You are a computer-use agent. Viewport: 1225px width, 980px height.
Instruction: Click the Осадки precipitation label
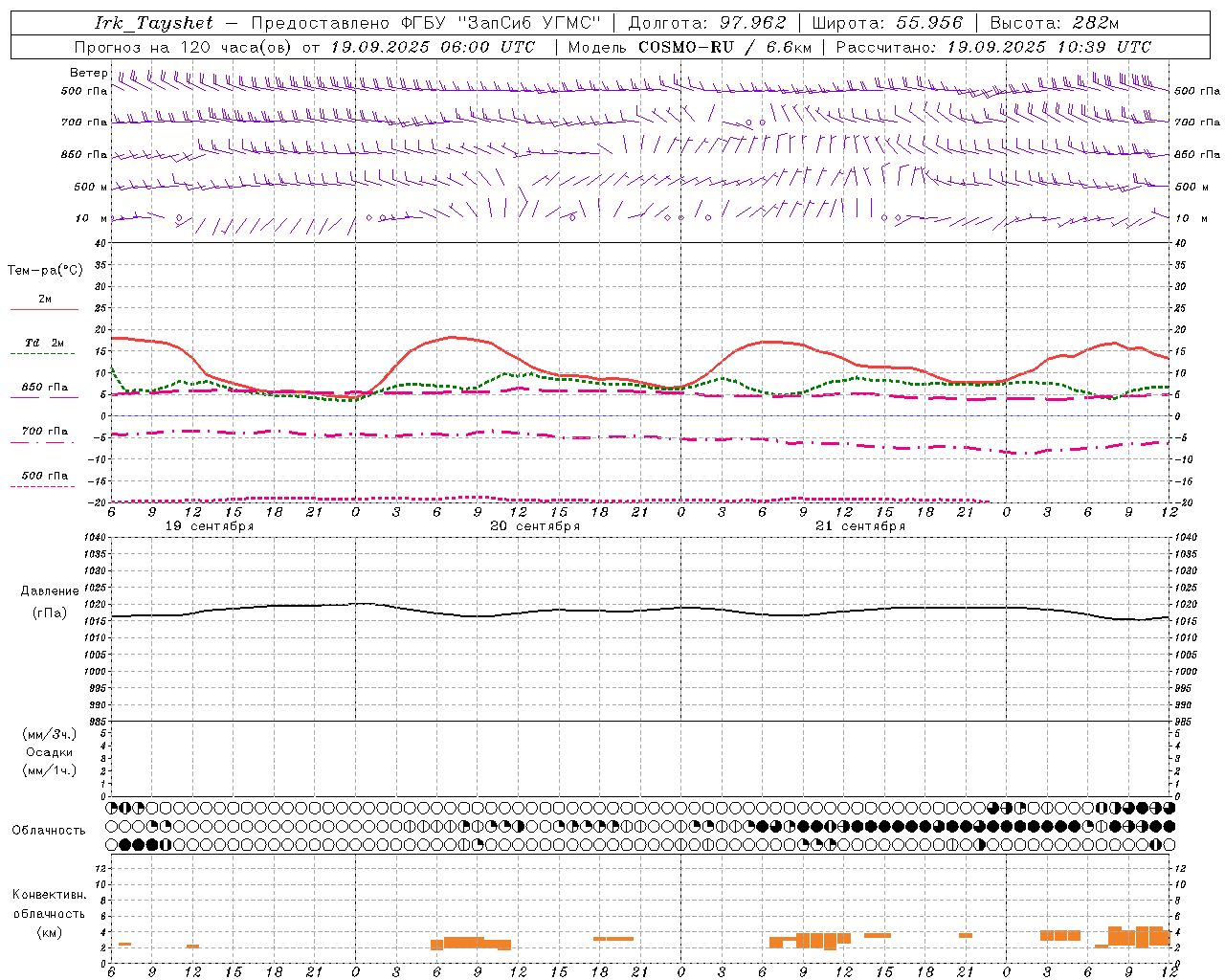tap(50, 752)
